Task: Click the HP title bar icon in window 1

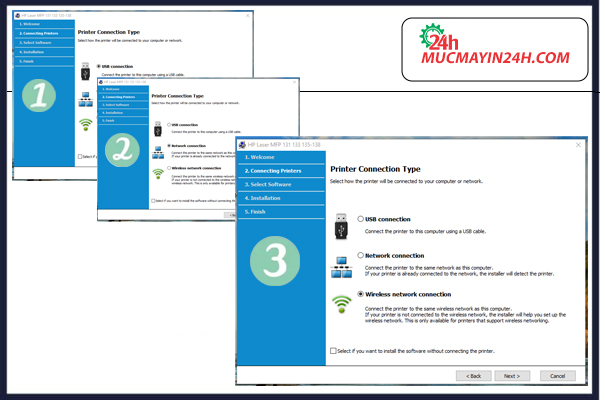Action: click(x=18, y=16)
